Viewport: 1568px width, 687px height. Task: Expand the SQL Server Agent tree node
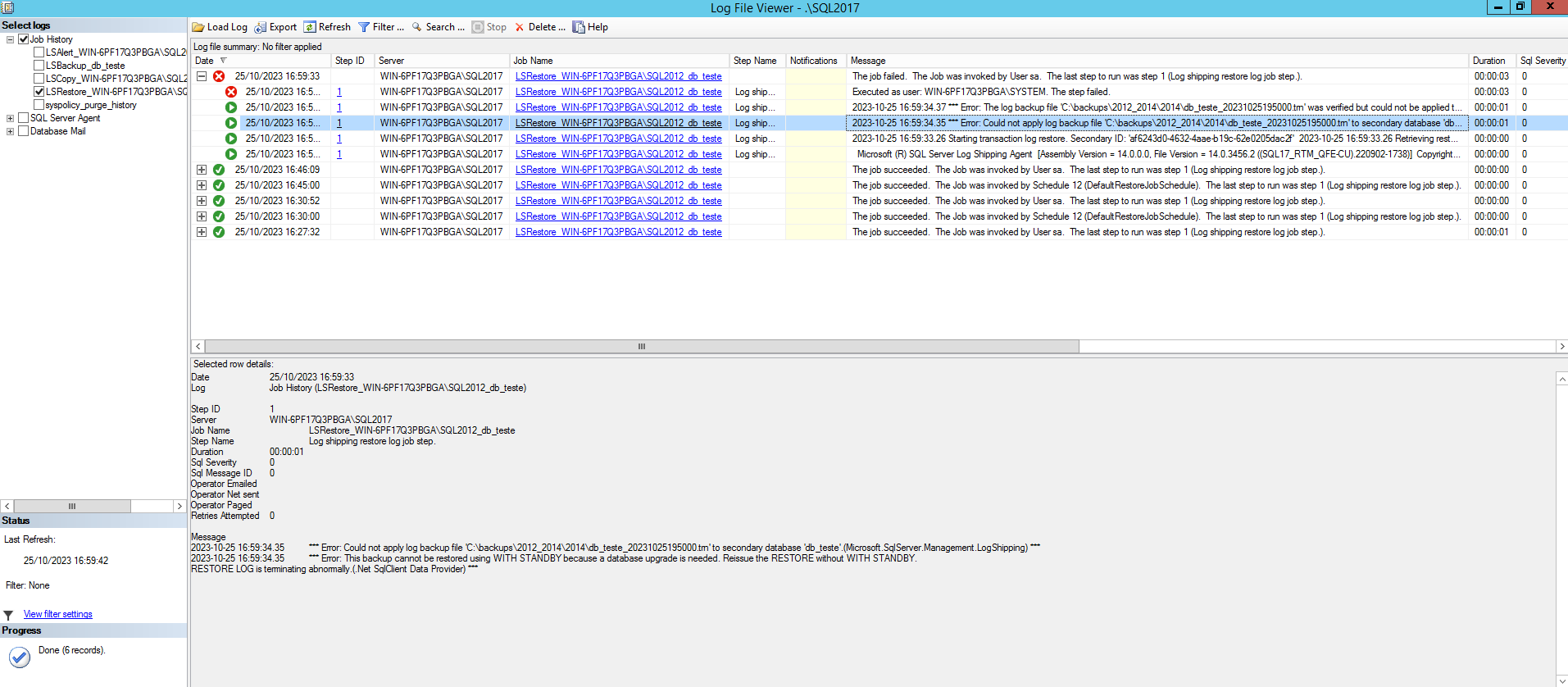[10, 118]
